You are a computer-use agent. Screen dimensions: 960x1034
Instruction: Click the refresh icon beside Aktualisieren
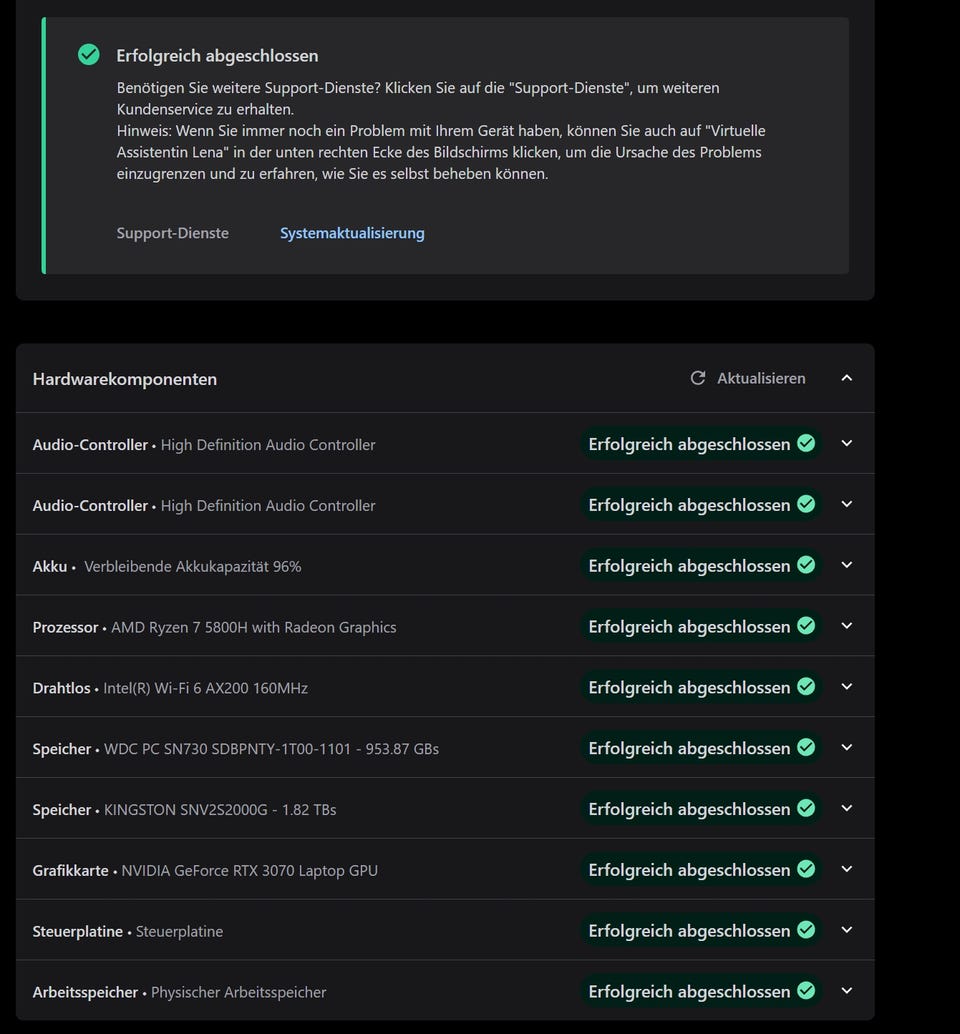(x=698, y=378)
